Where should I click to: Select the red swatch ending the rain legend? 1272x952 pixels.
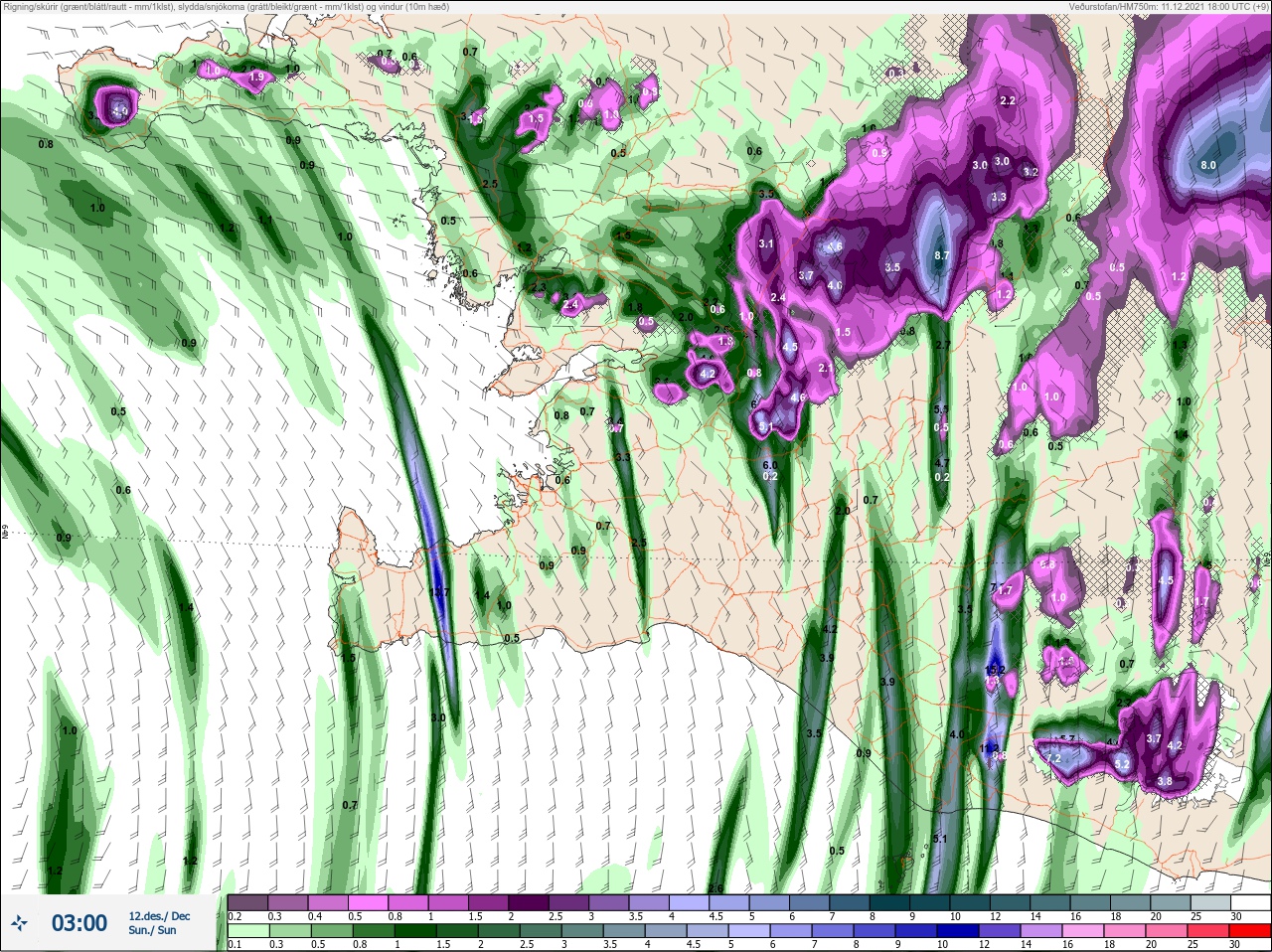tap(1250, 931)
